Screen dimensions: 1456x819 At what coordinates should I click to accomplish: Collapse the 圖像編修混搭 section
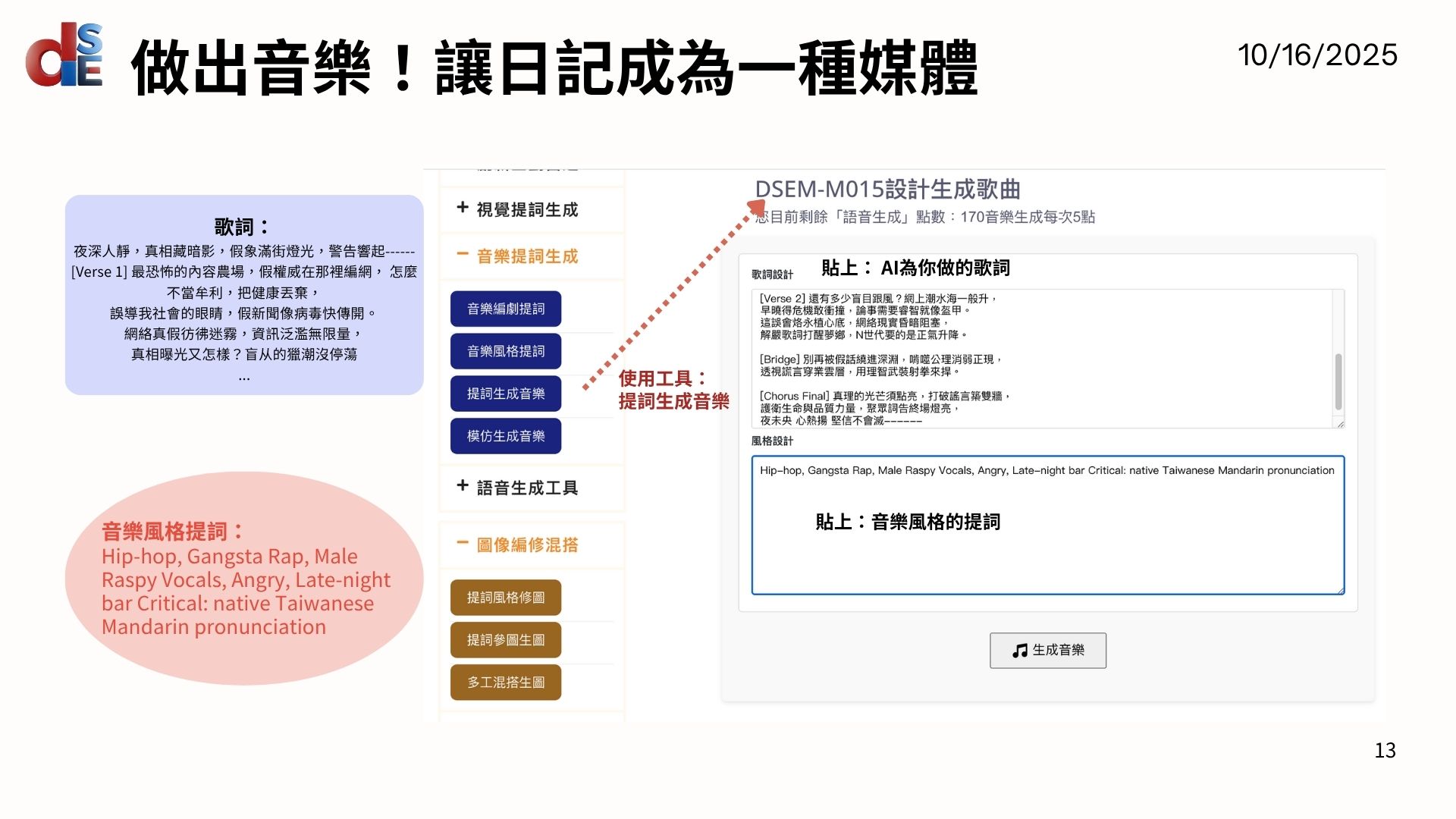click(x=462, y=543)
